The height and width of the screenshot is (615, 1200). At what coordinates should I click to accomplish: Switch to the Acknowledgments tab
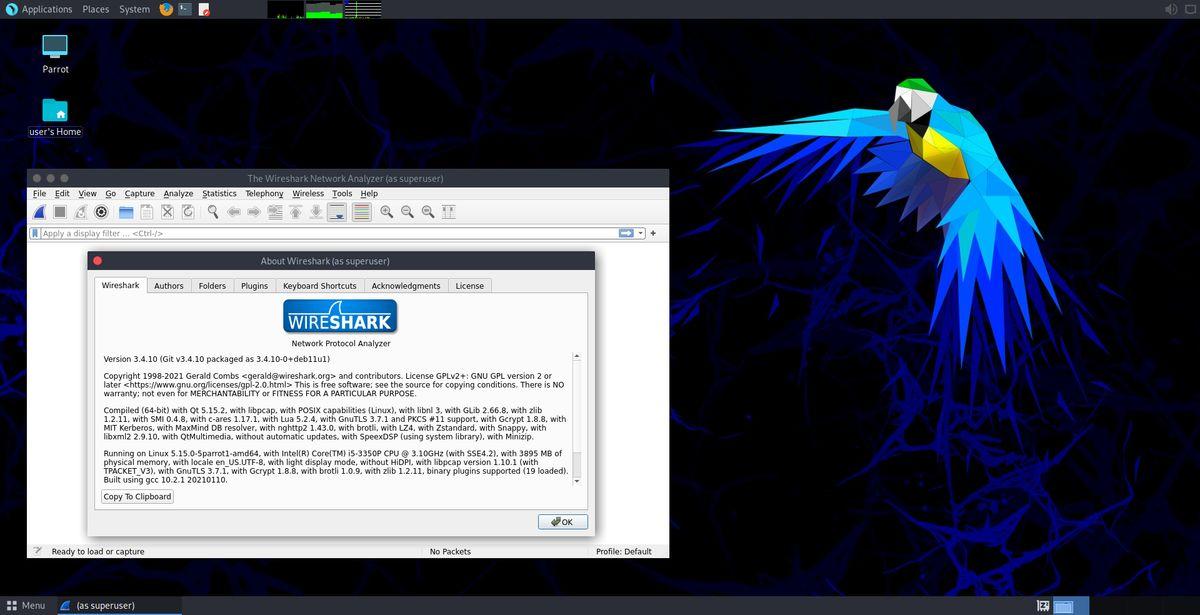click(x=406, y=286)
